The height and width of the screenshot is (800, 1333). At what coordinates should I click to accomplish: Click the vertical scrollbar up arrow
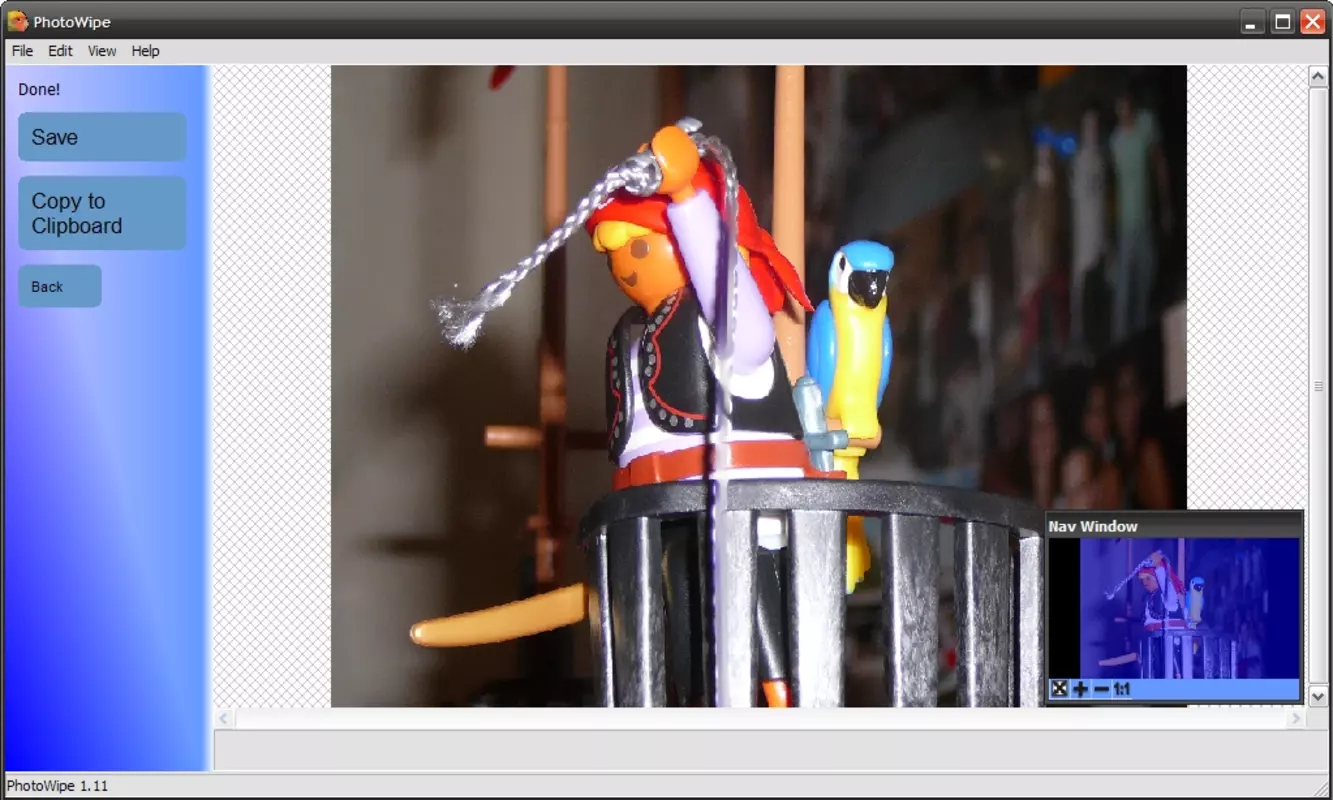pyautogui.click(x=1318, y=77)
